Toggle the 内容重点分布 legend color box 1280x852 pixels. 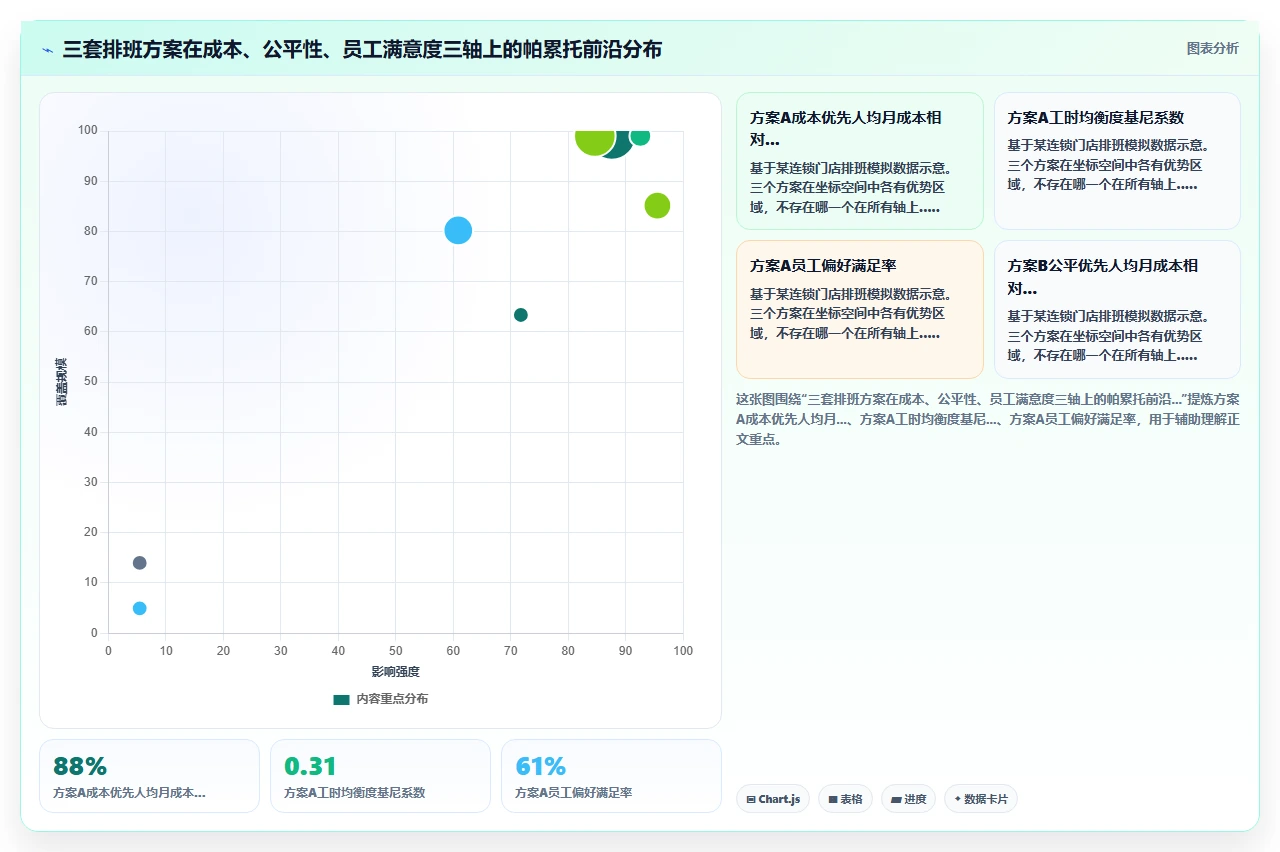pyautogui.click(x=341, y=699)
